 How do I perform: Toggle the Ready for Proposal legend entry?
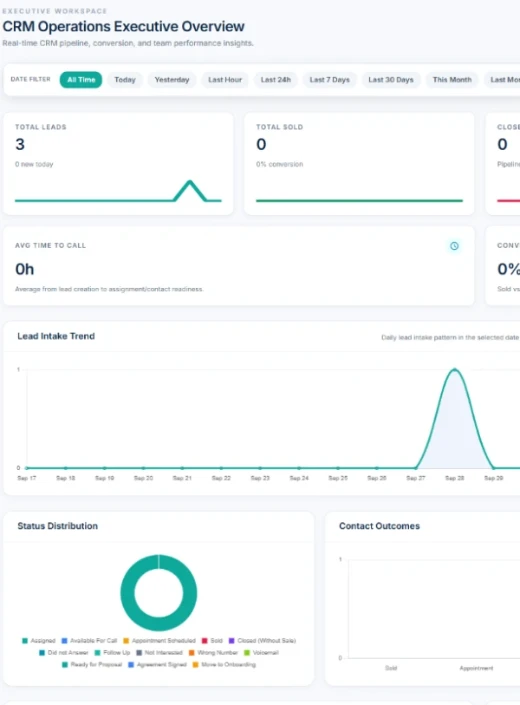click(92, 665)
